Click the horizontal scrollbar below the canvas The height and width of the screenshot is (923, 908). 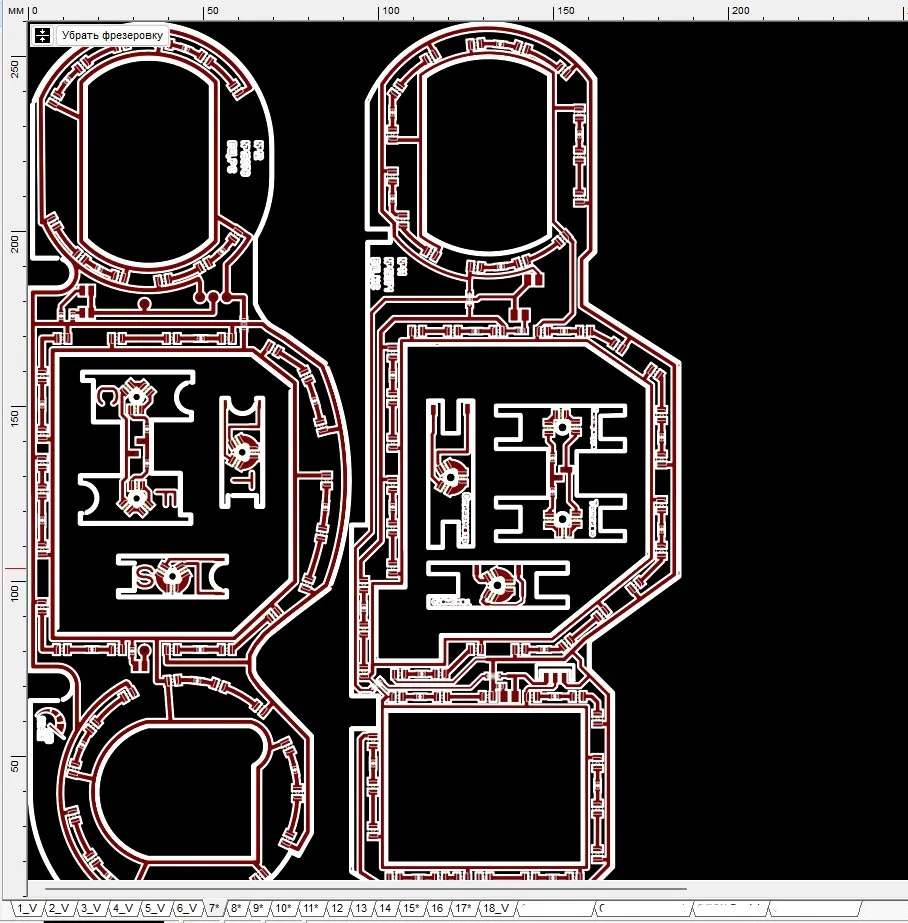click(360, 888)
